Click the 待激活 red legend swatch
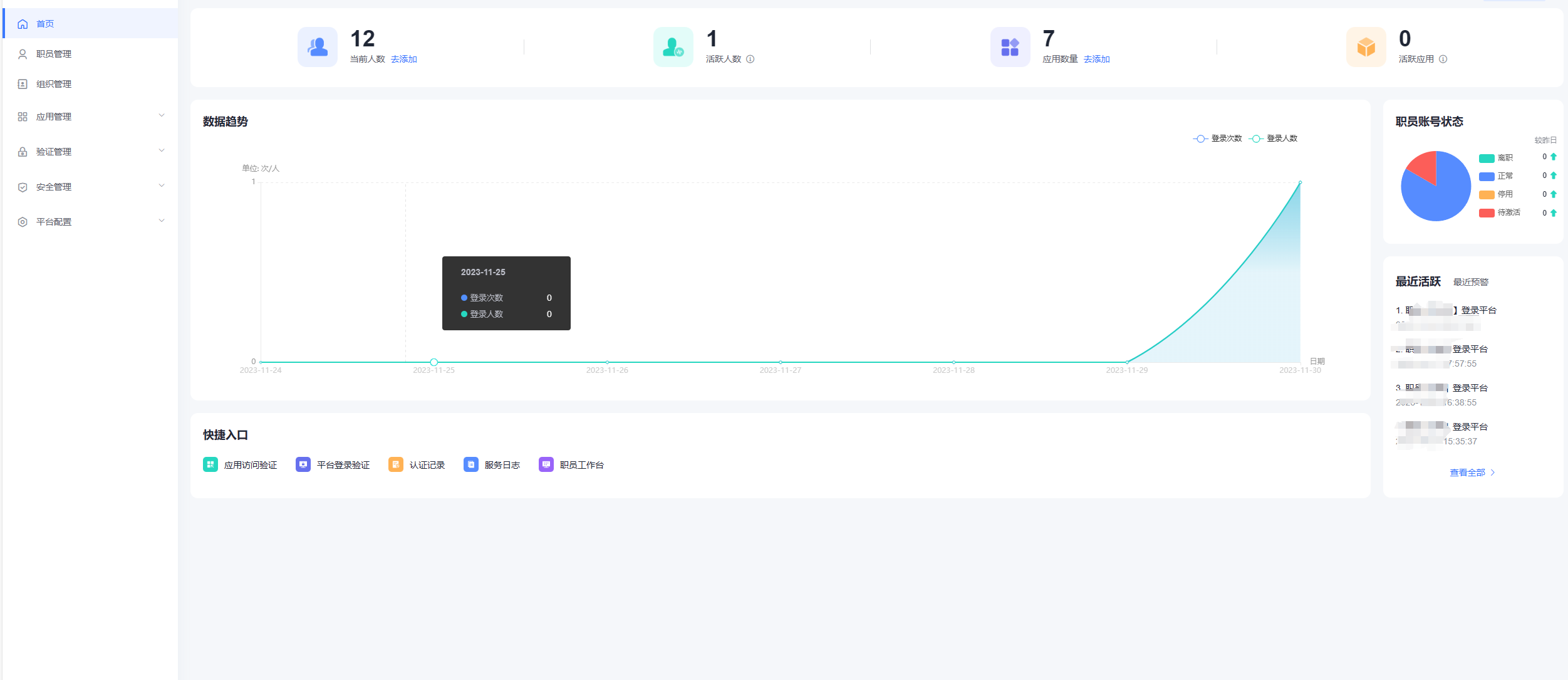The height and width of the screenshot is (680, 1568). pyautogui.click(x=1487, y=212)
